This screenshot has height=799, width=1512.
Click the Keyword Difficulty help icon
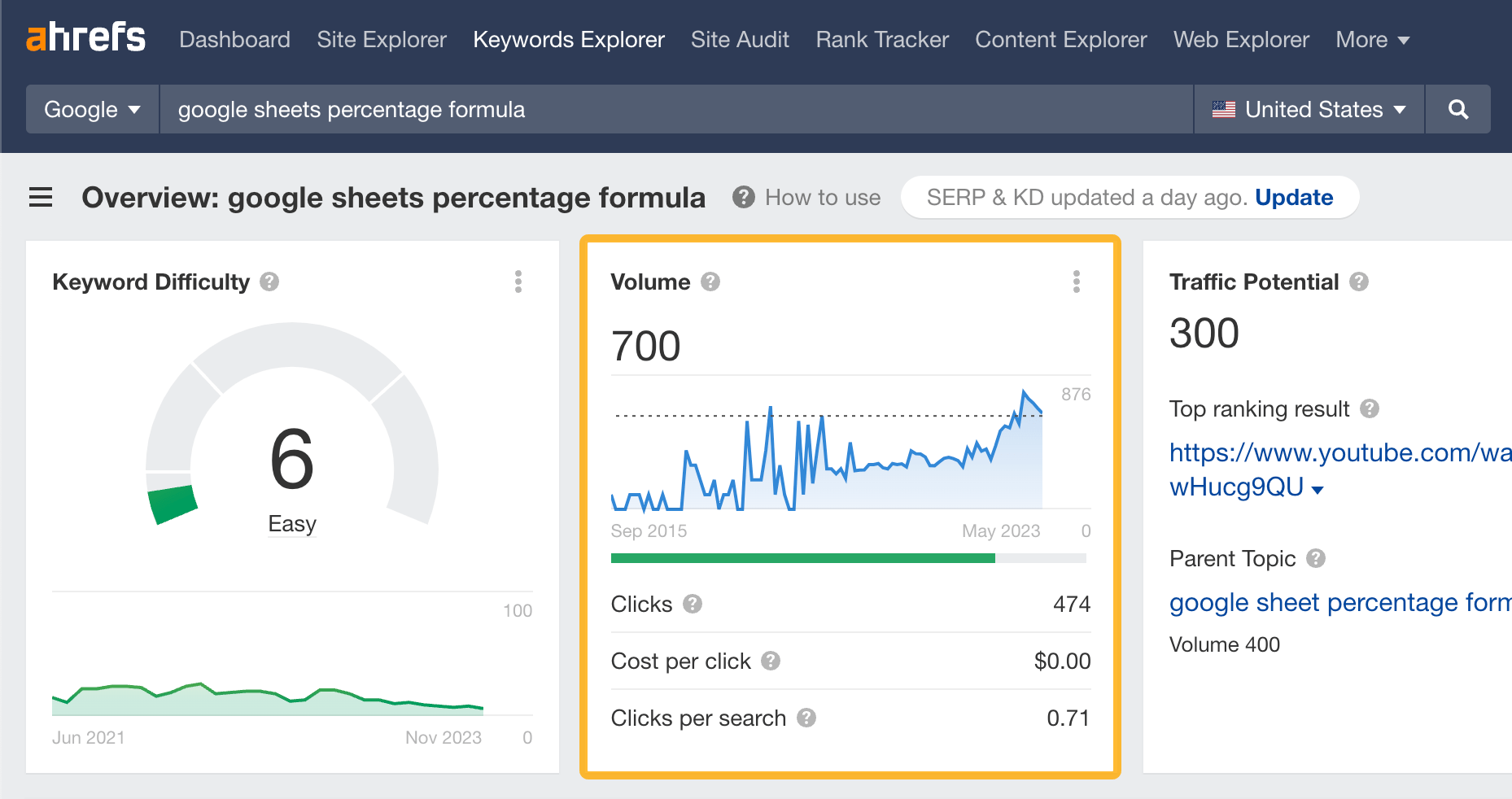[269, 282]
